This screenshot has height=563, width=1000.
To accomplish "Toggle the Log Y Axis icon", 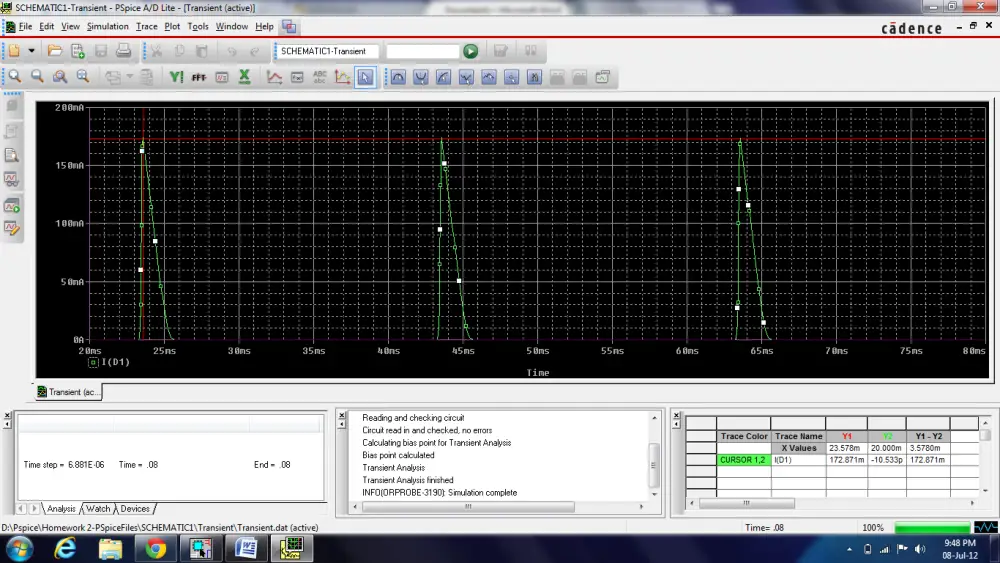I will click(176, 77).
